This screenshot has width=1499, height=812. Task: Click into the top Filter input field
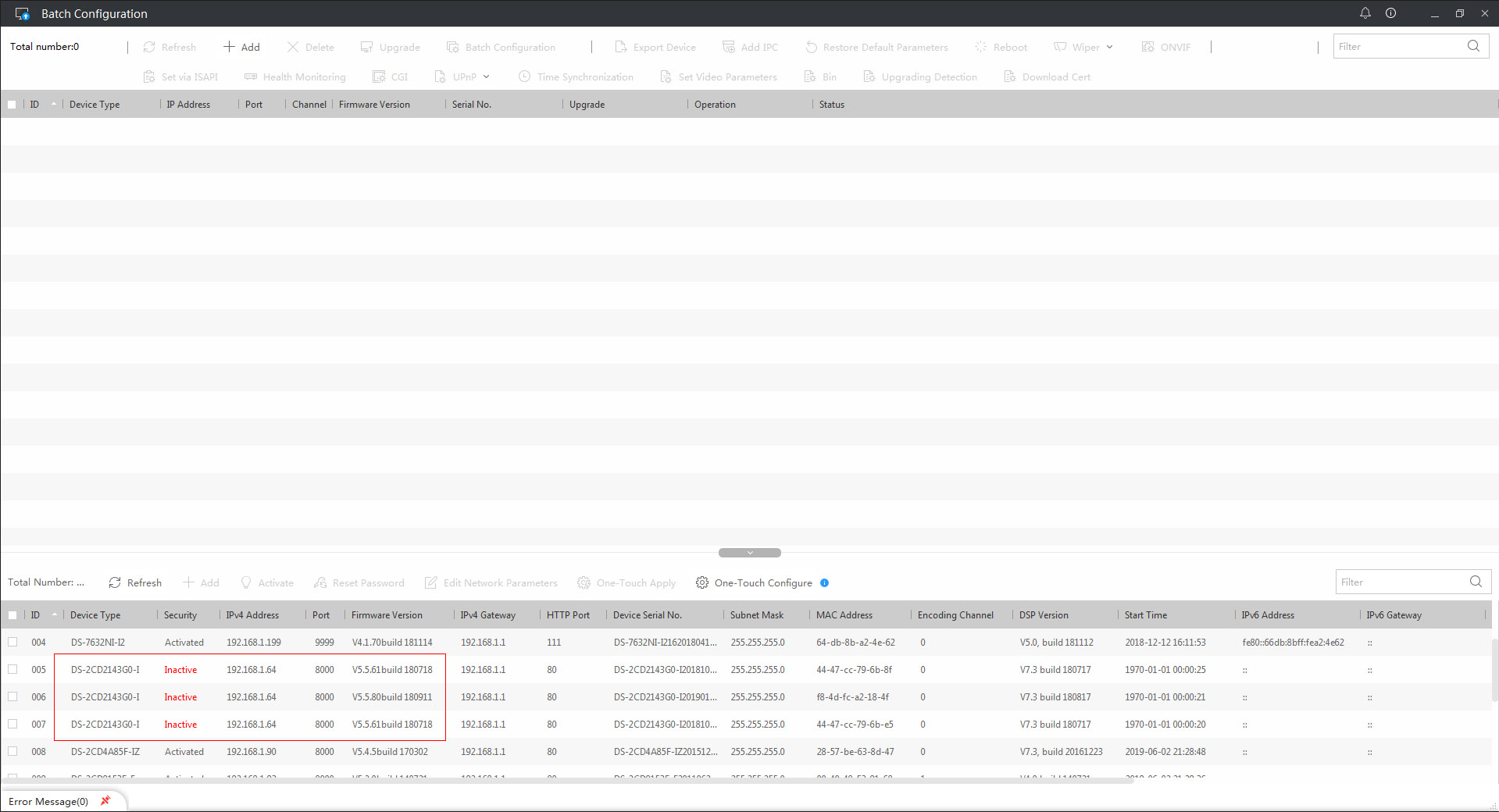pyautogui.click(x=1398, y=46)
